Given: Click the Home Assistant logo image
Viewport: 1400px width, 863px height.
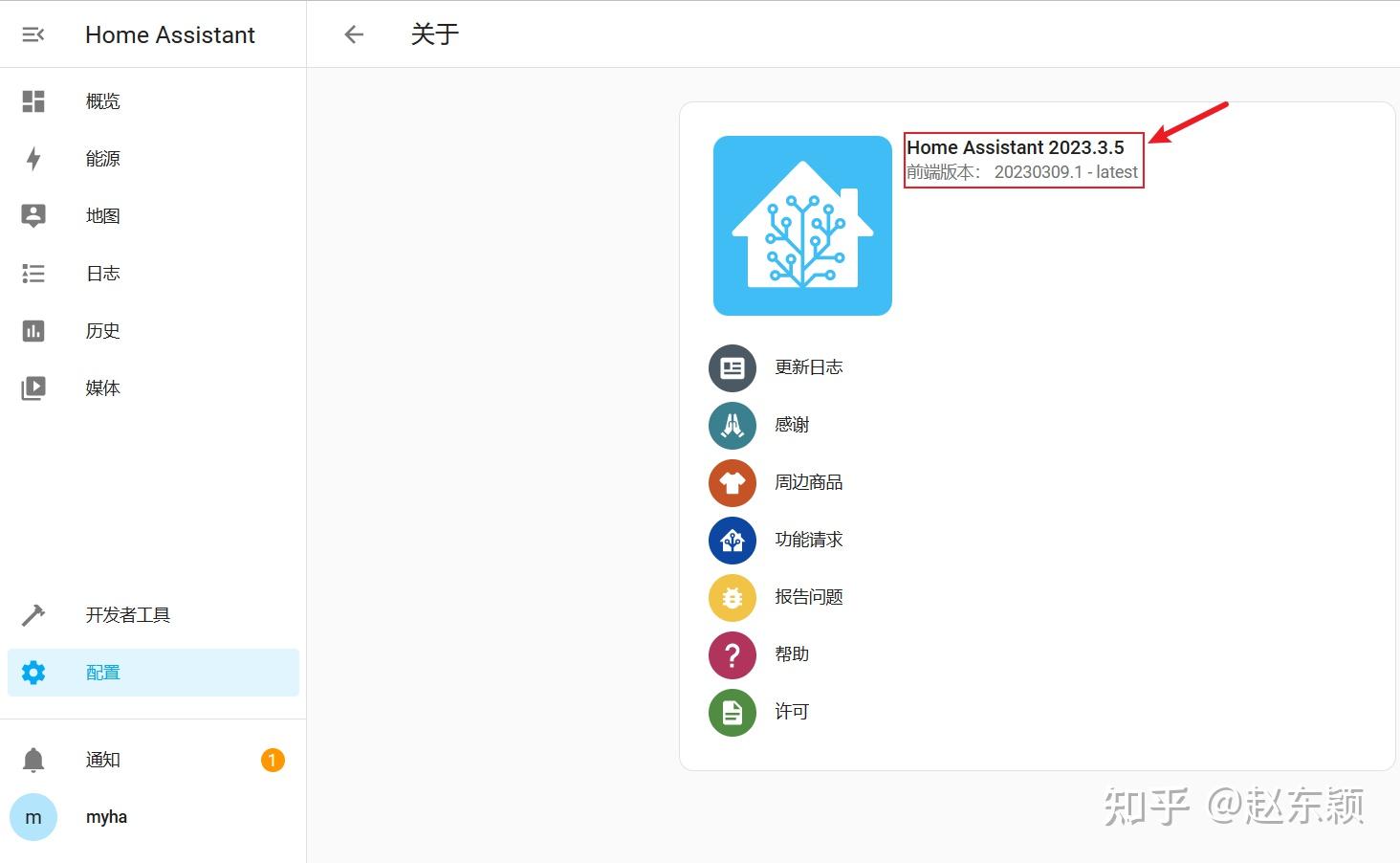Looking at the screenshot, I should (x=802, y=226).
